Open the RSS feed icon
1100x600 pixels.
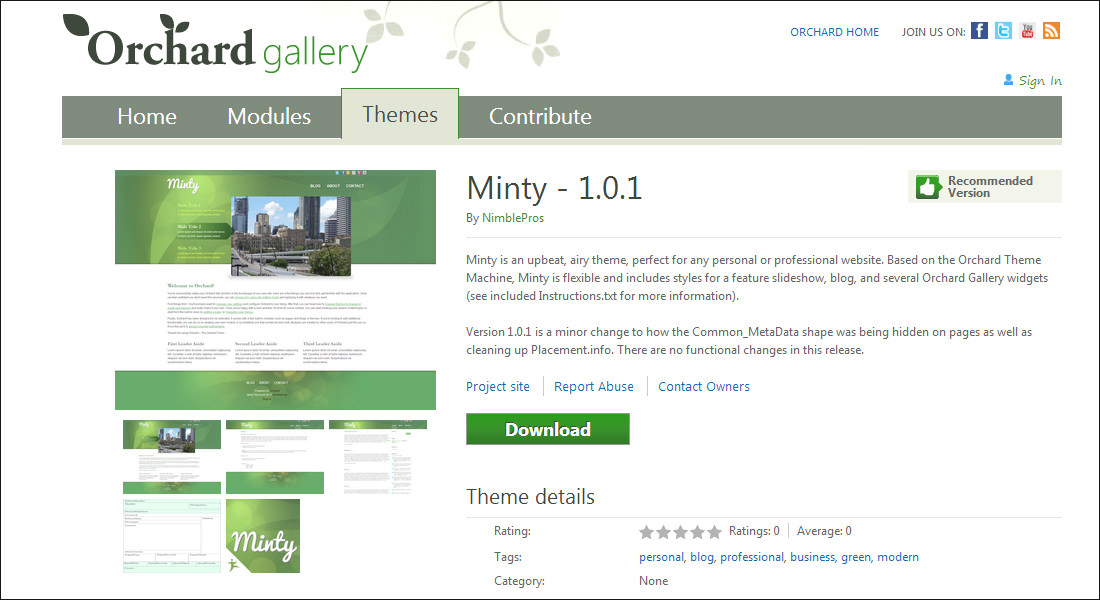[x=1051, y=31]
